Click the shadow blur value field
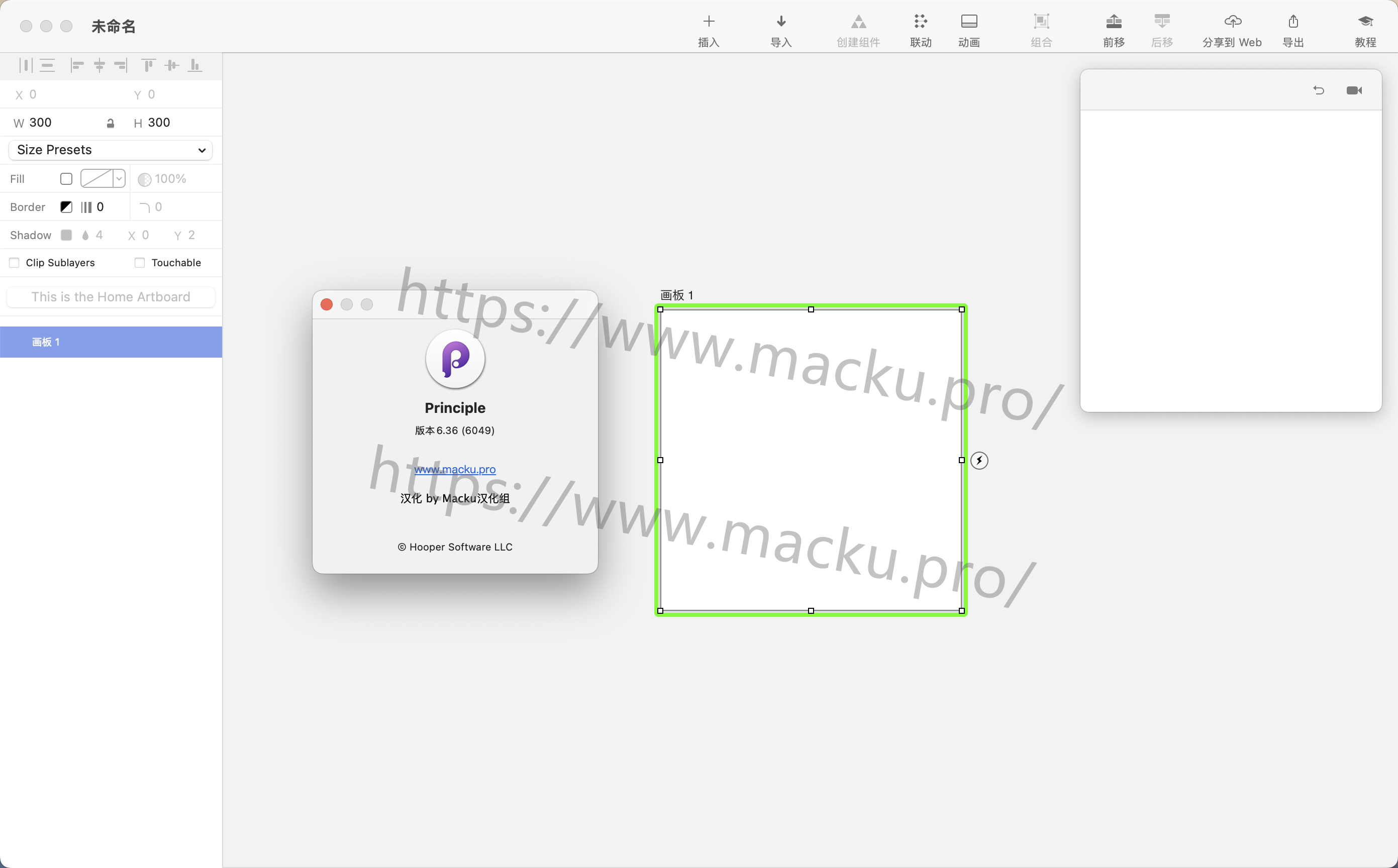Viewport: 1398px width, 868px height. [x=99, y=236]
